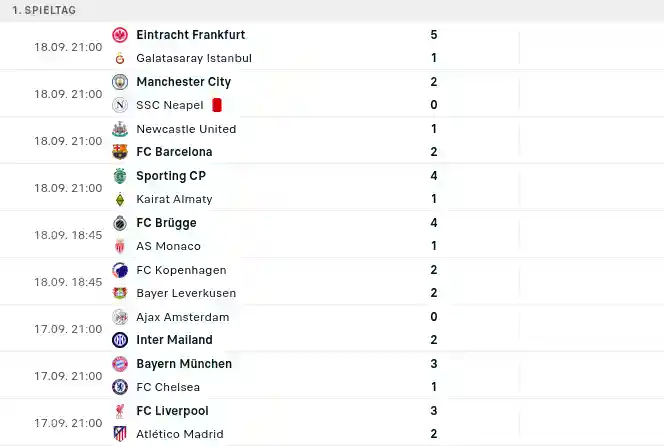Click the Eintracht Frankfurt club crest
The height and width of the screenshot is (447, 664).
tap(120, 35)
